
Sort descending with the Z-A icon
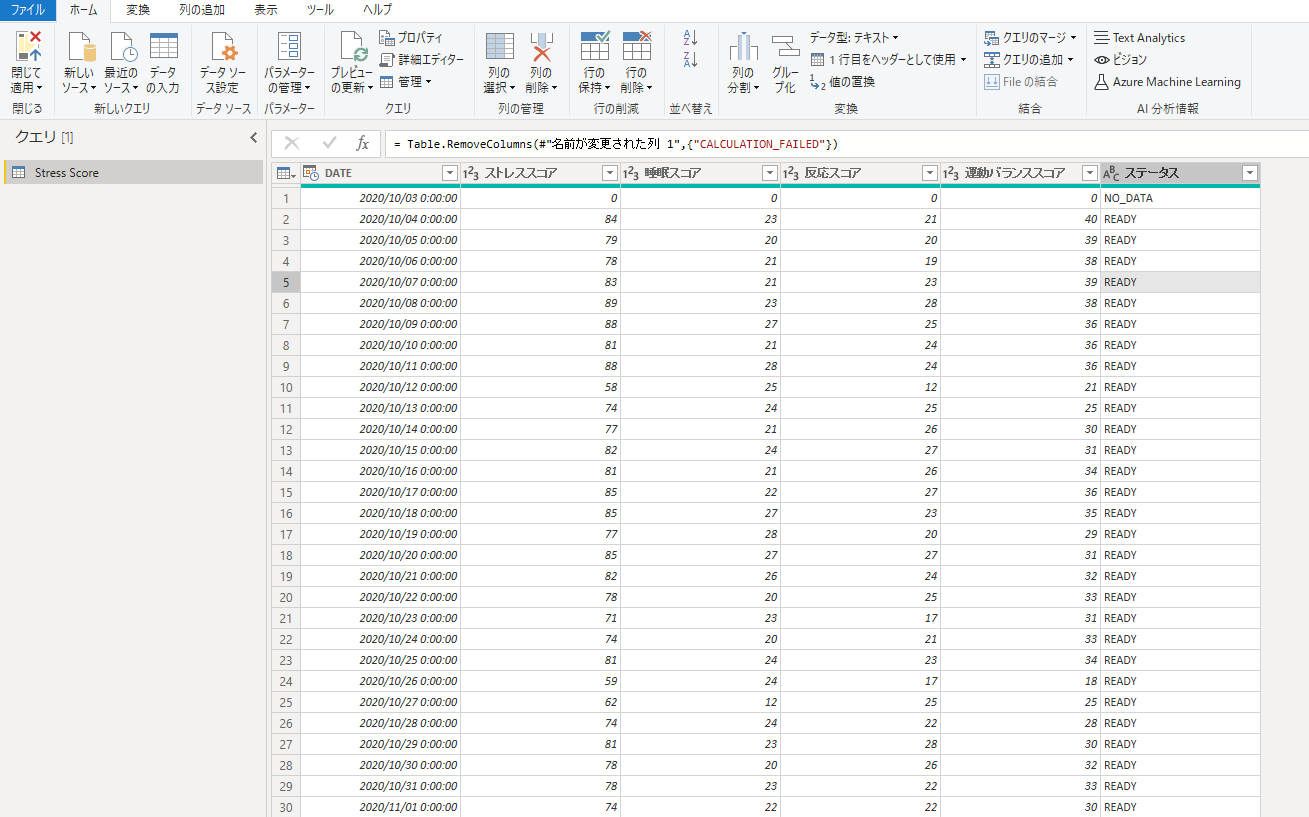pyautogui.click(x=690, y=60)
